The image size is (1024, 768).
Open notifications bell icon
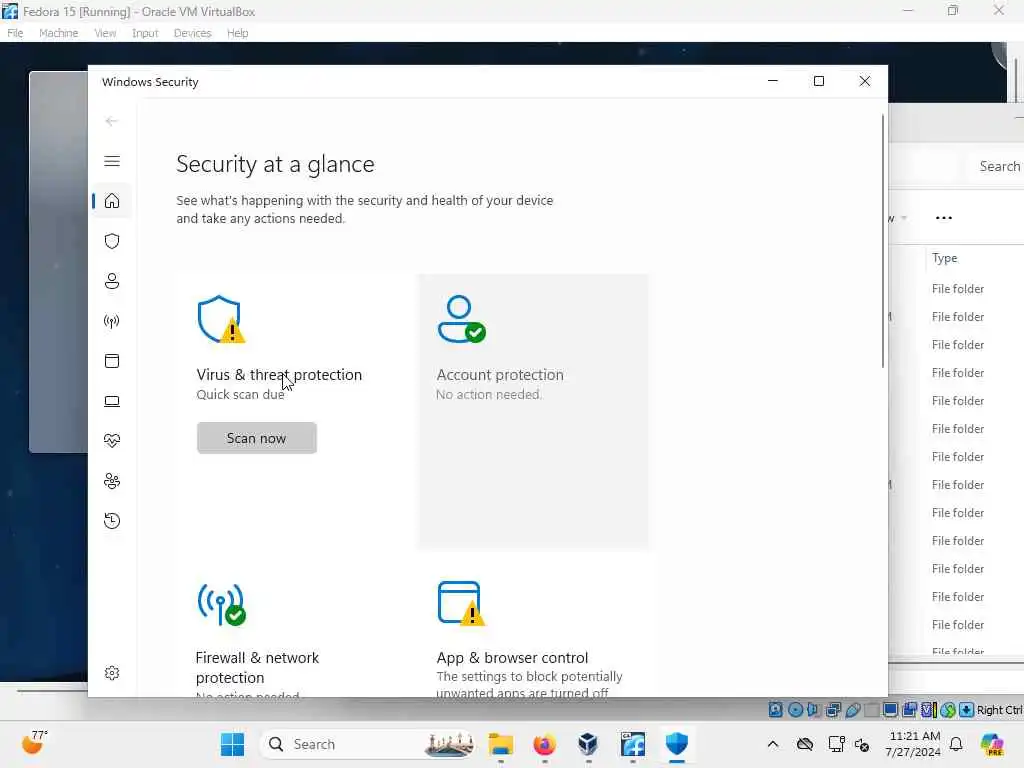point(956,744)
